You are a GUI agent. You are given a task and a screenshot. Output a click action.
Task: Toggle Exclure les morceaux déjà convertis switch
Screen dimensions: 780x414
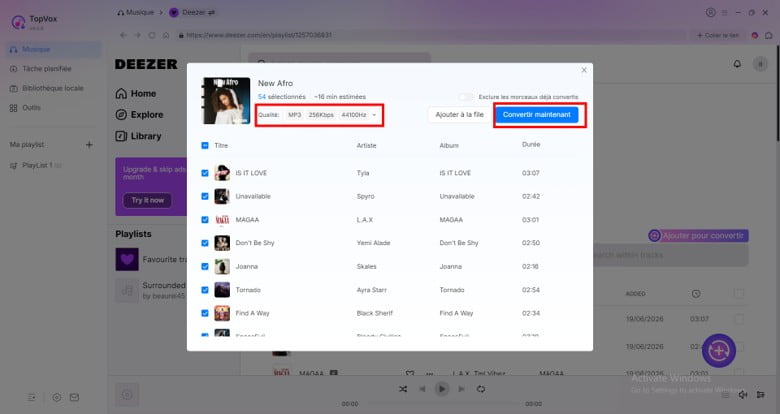click(x=466, y=97)
